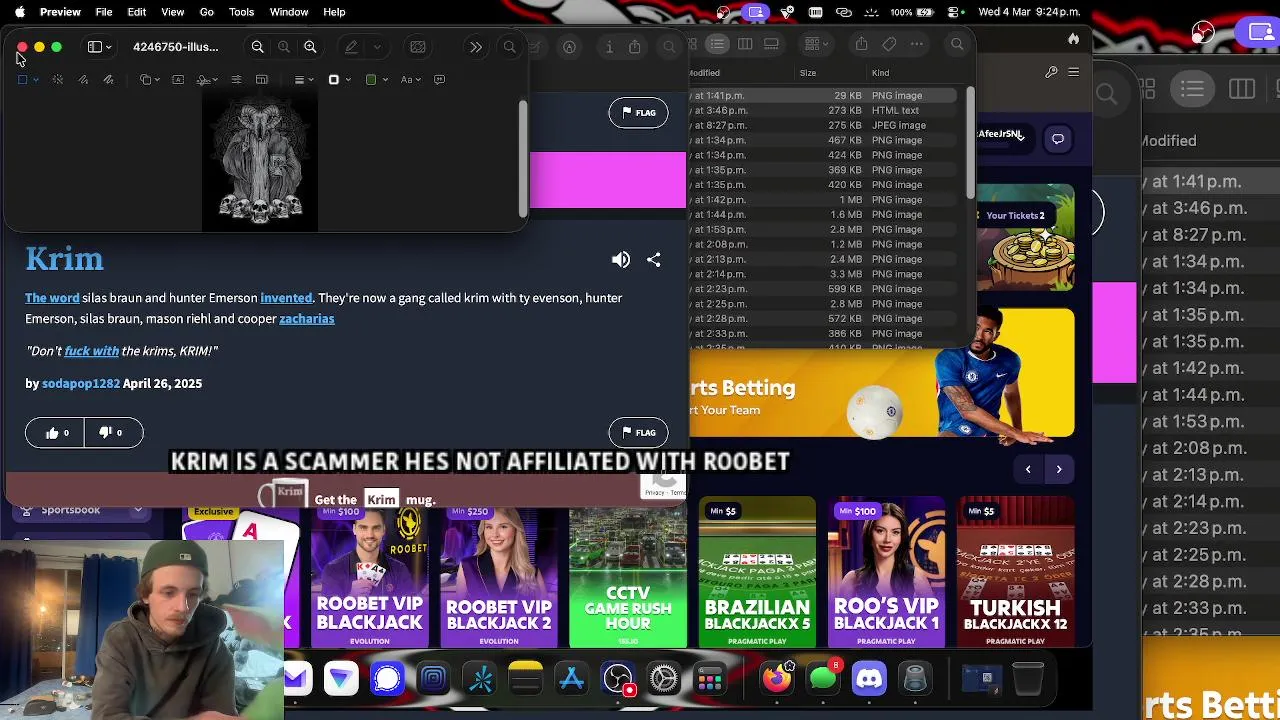
Task: Click the Adjust Size tool icon
Action: click(262, 80)
